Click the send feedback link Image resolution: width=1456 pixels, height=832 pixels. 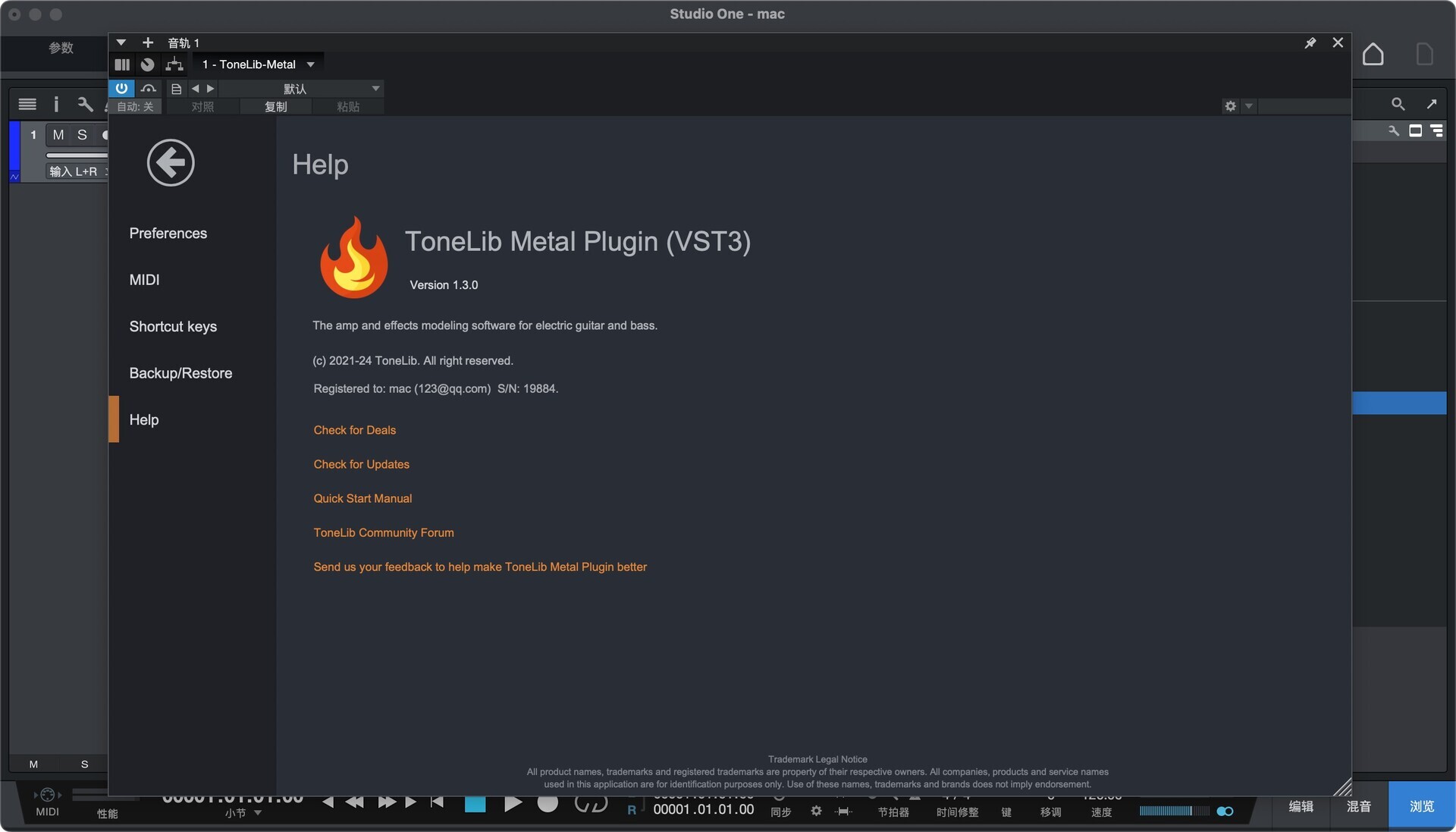click(480, 567)
